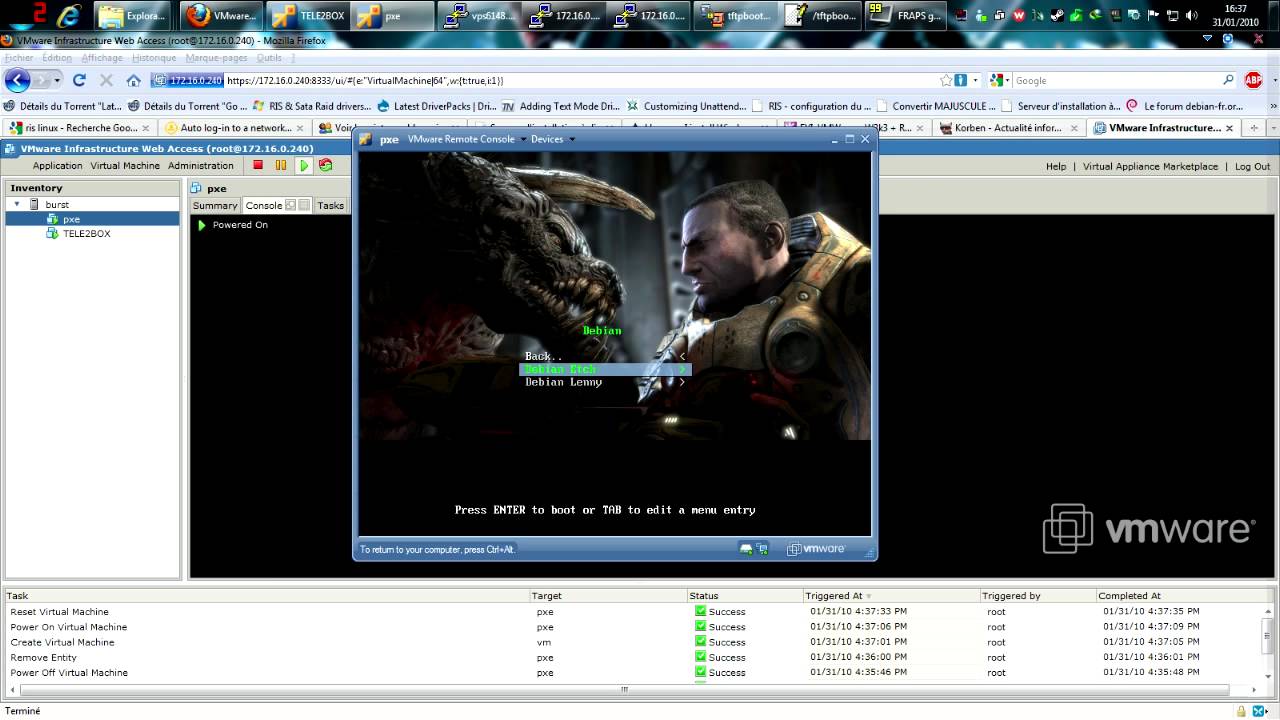Open the TELE2BOX taskbar window
This screenshot has width=1280, height=720.
(x=308, y=16)
